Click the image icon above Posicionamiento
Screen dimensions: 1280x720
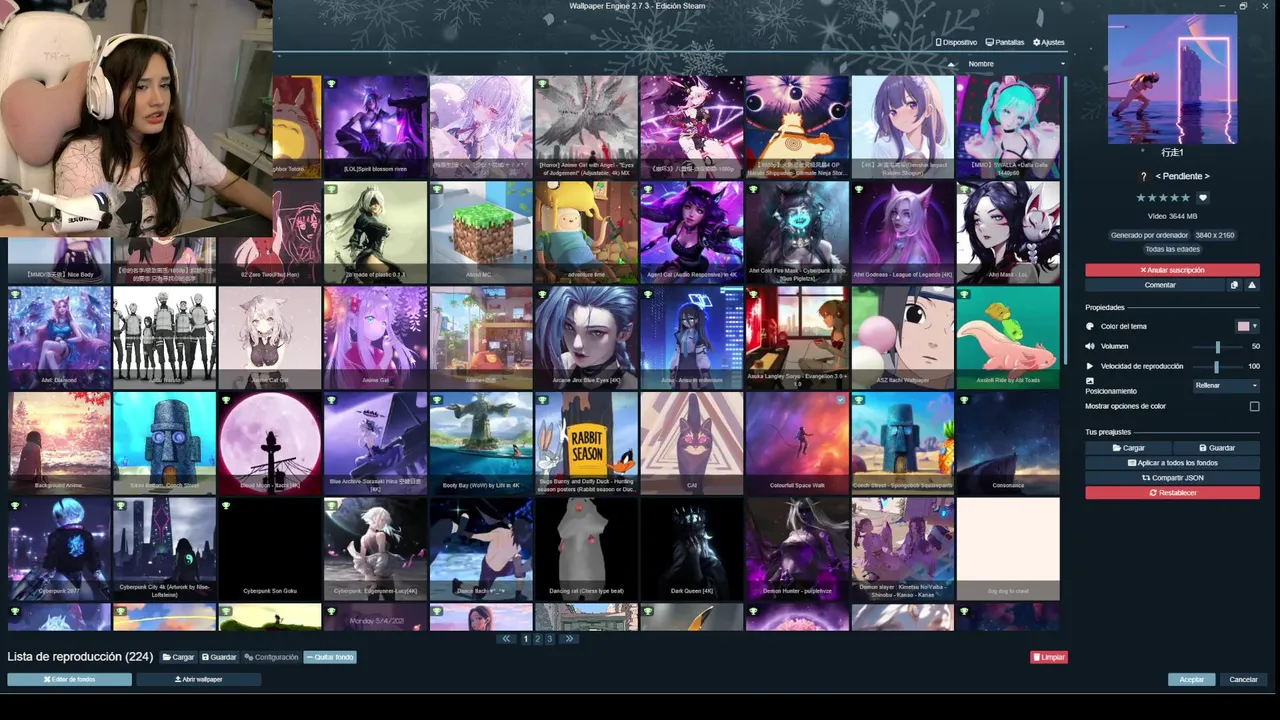(x=1090, y=381)
